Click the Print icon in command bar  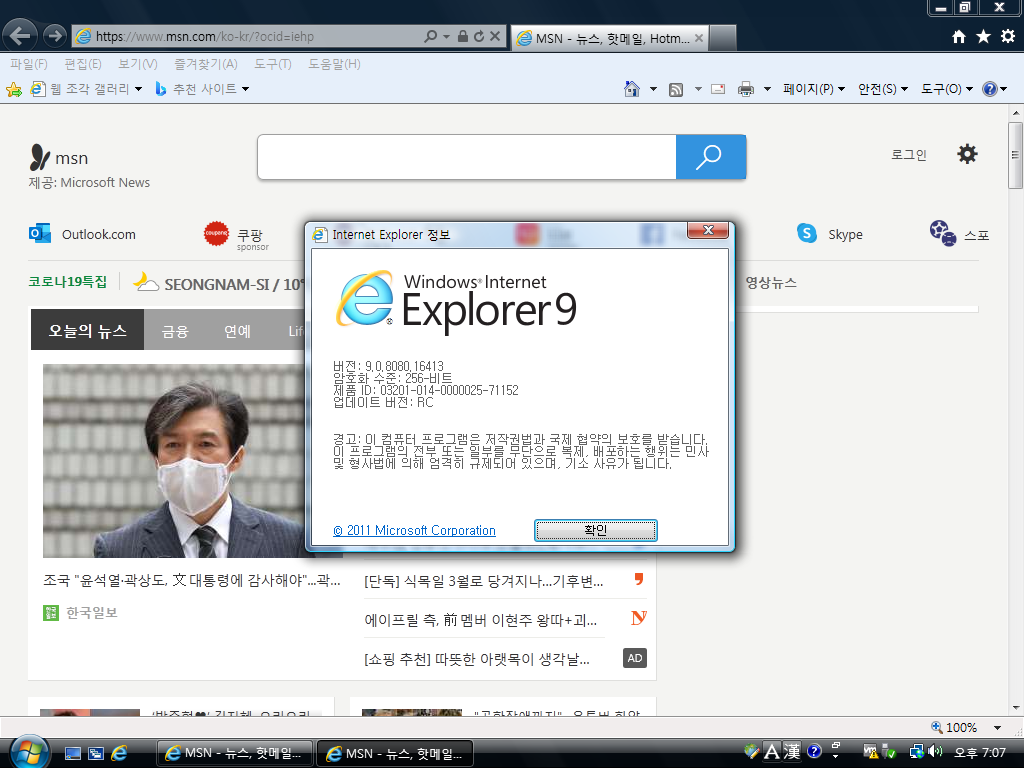[746, 88]
